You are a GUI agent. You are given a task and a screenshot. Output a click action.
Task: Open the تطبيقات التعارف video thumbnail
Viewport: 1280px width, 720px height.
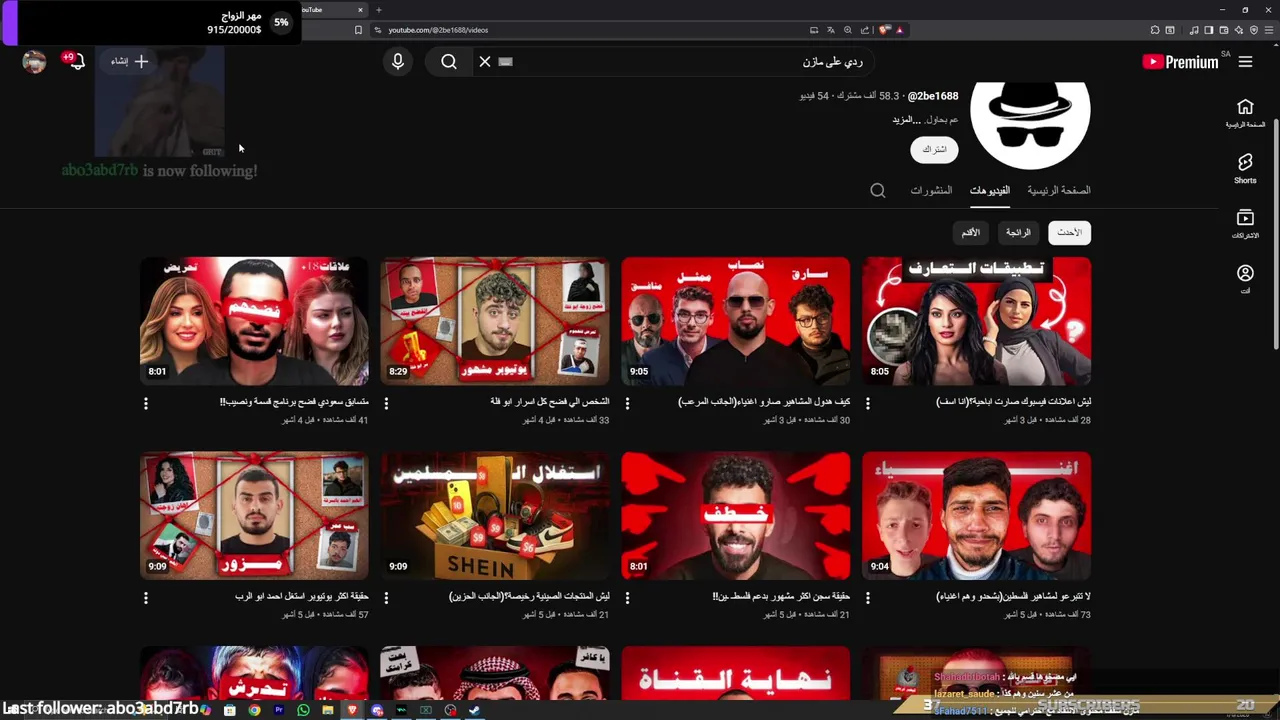976,321
